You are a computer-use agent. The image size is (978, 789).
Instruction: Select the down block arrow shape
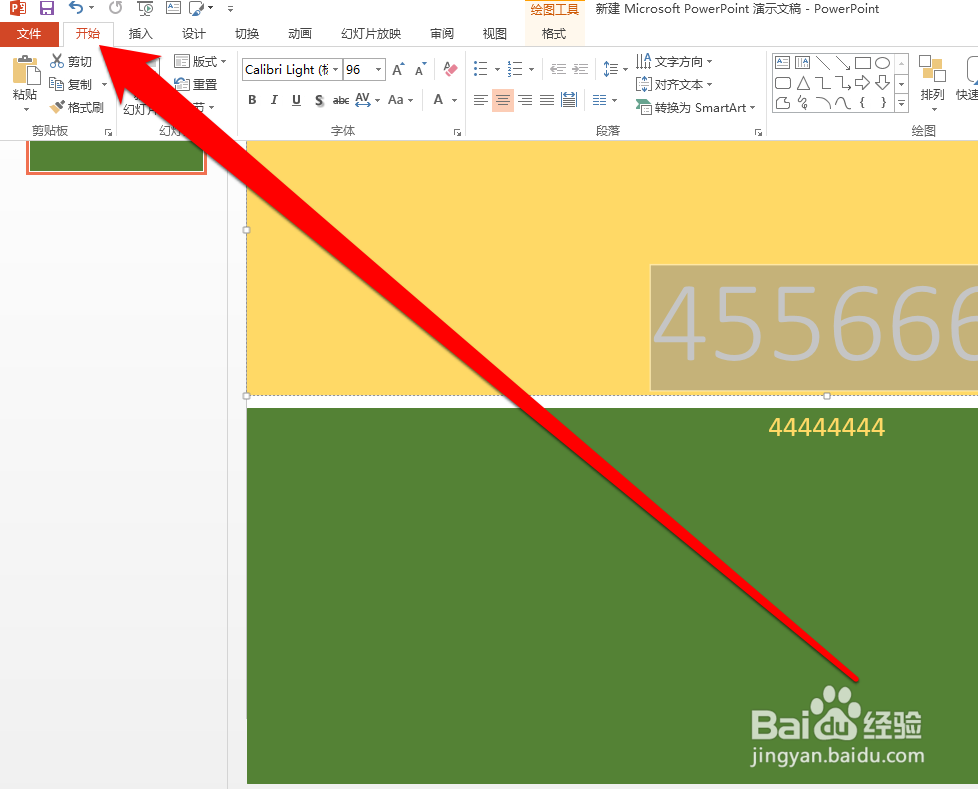click(882, 82)
